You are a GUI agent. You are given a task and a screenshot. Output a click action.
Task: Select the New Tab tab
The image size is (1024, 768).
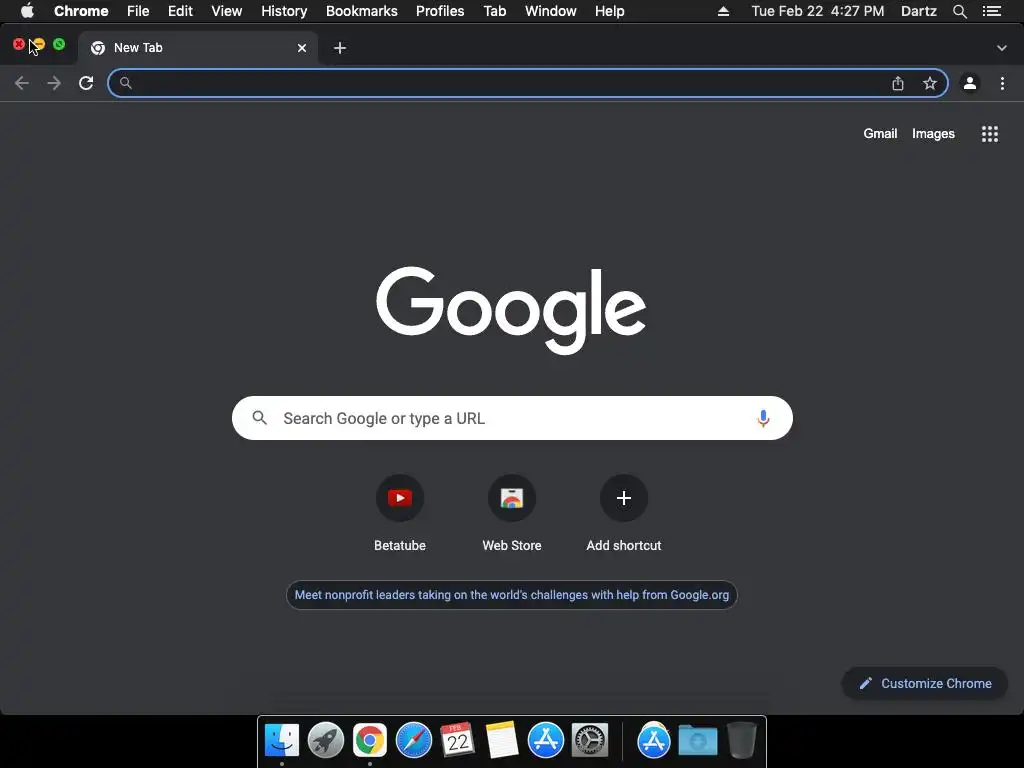(x=198, y=48)
